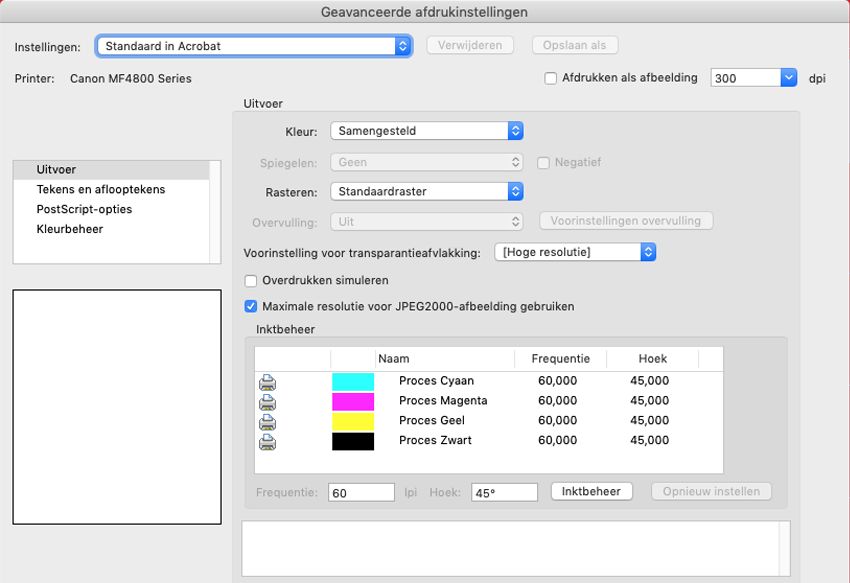Select PostScript-opties category
850x583 pixels.
(111, 209)
